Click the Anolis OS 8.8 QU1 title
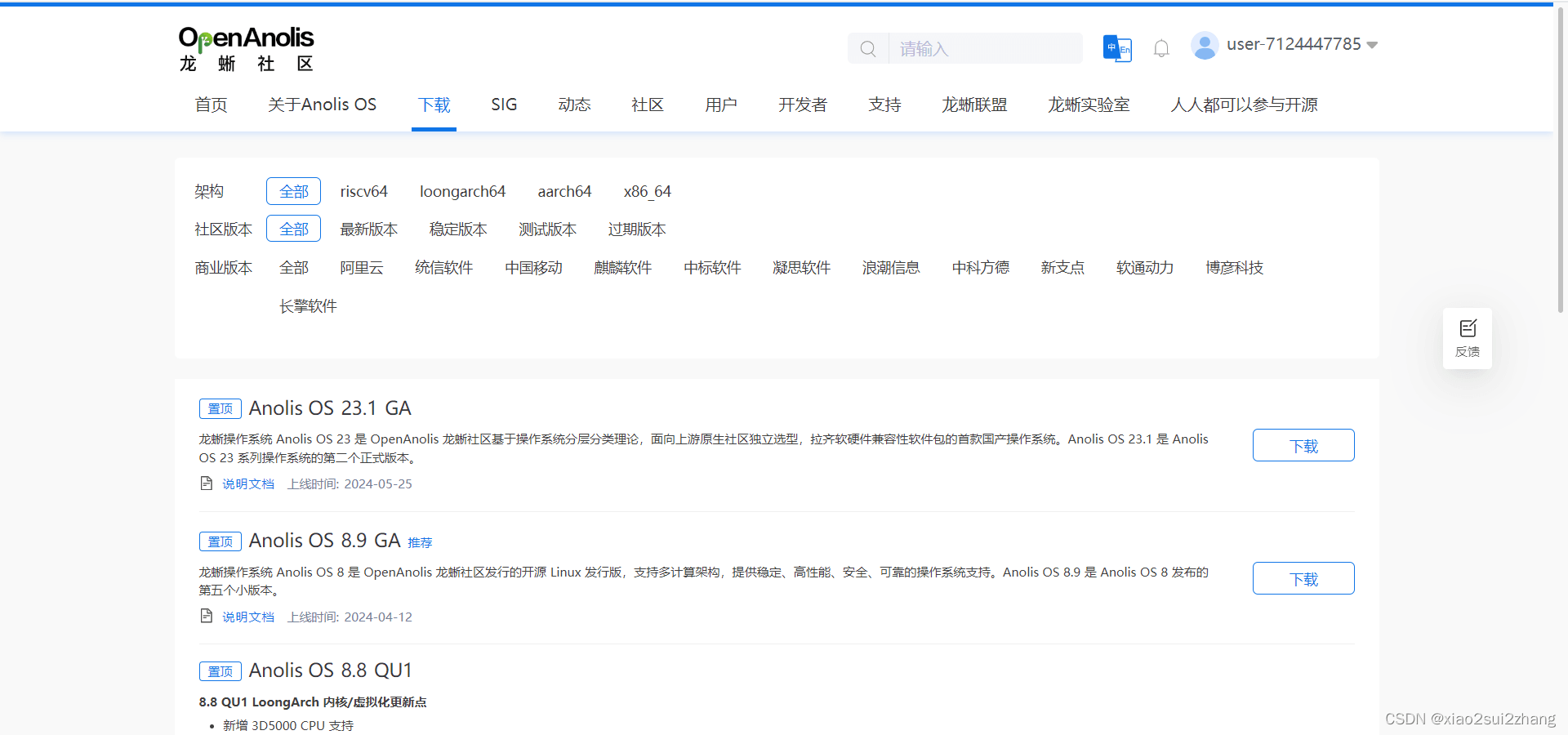Image resolution: width=1568 pixels, height=735 pixels. 330,670
